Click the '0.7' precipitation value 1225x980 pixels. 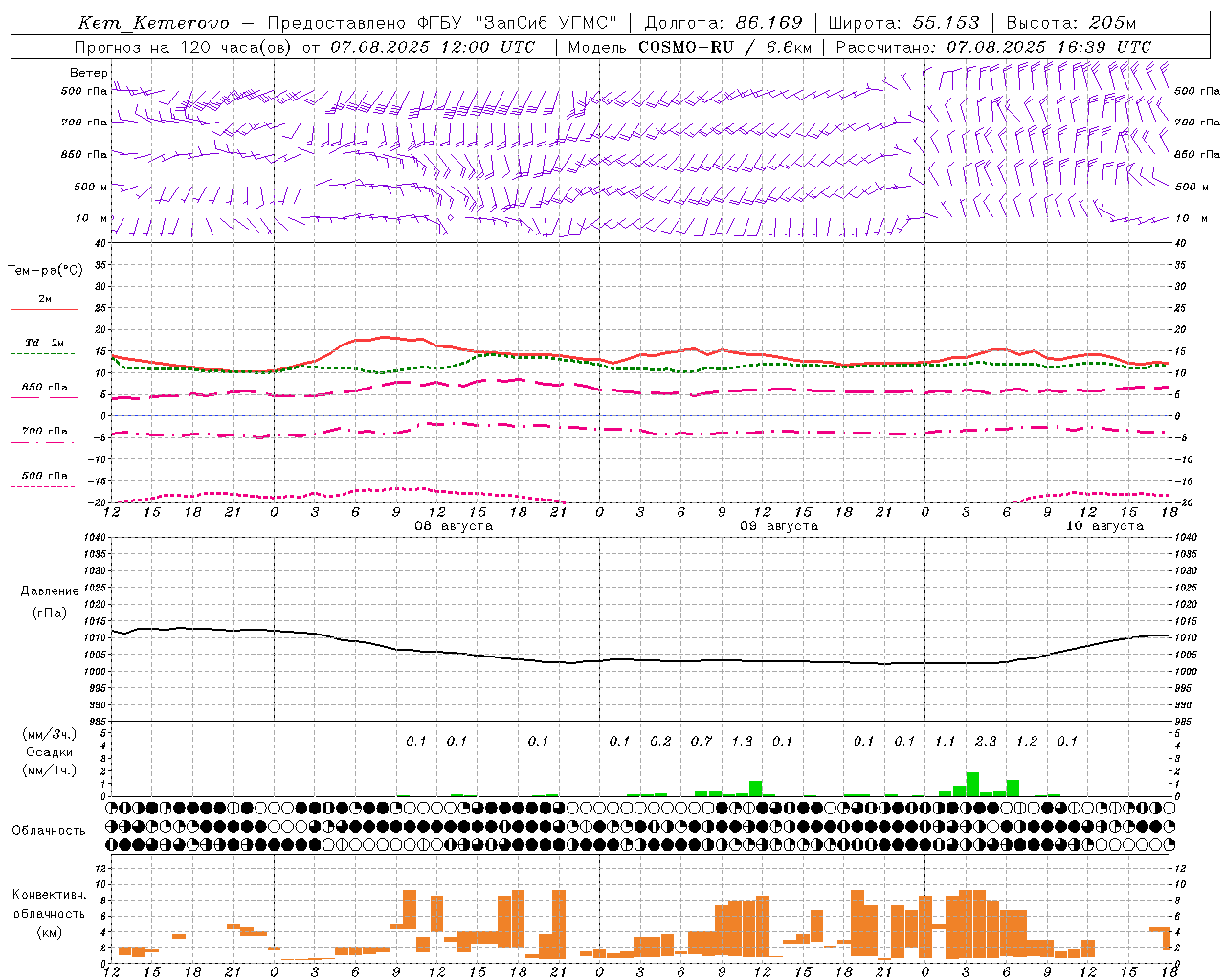tap(702, 741)
